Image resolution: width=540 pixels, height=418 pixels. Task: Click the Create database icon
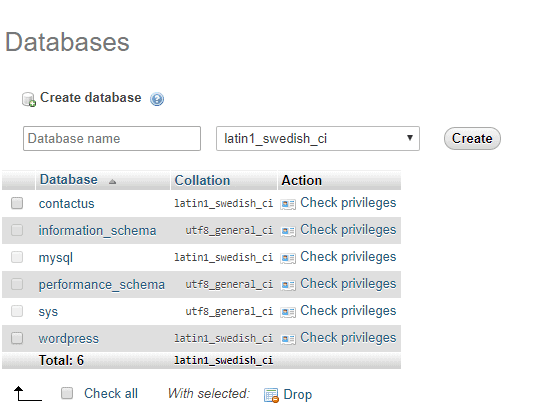pos(29,100)
